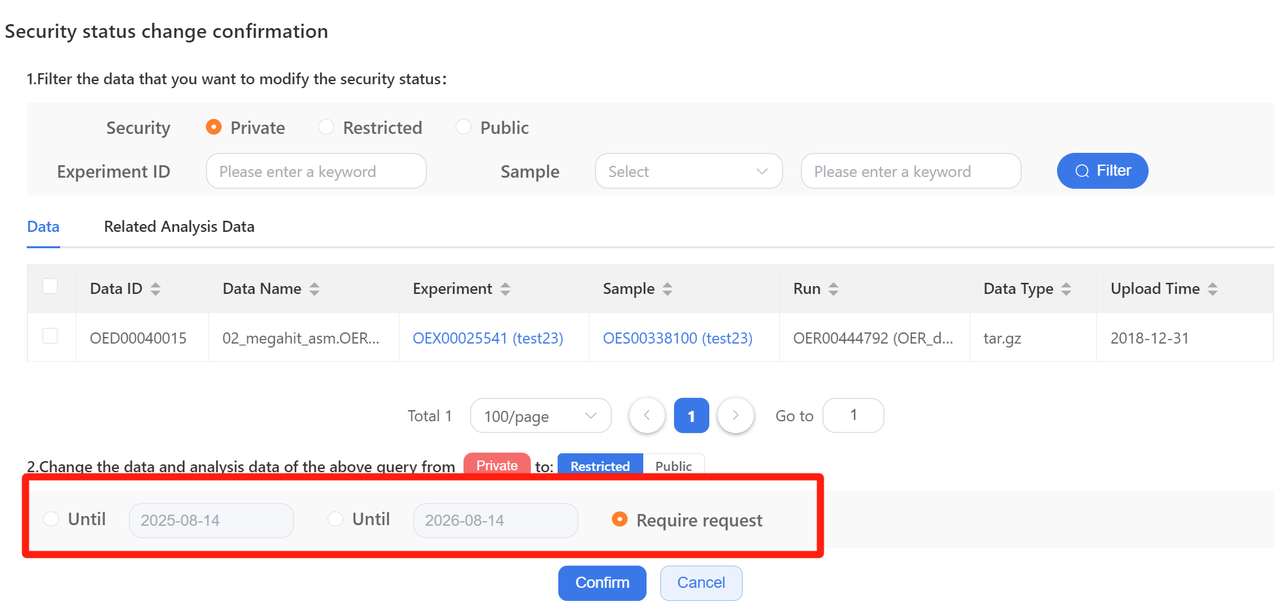1280x612 pixels.
Task: Open experiment link OEX00025541 (test23)
Action: point(488,339)
